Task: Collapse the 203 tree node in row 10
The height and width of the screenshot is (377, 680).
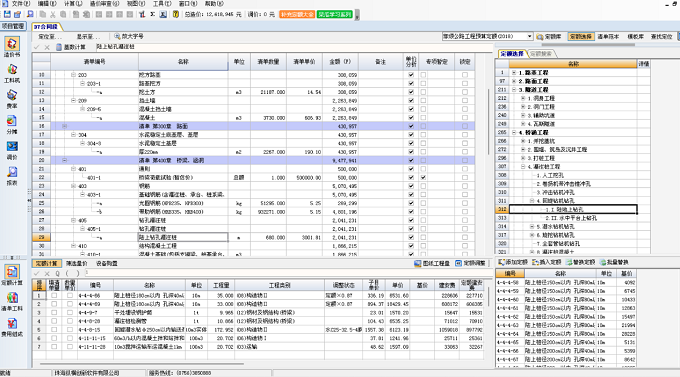Action: [x=73, y=75]
